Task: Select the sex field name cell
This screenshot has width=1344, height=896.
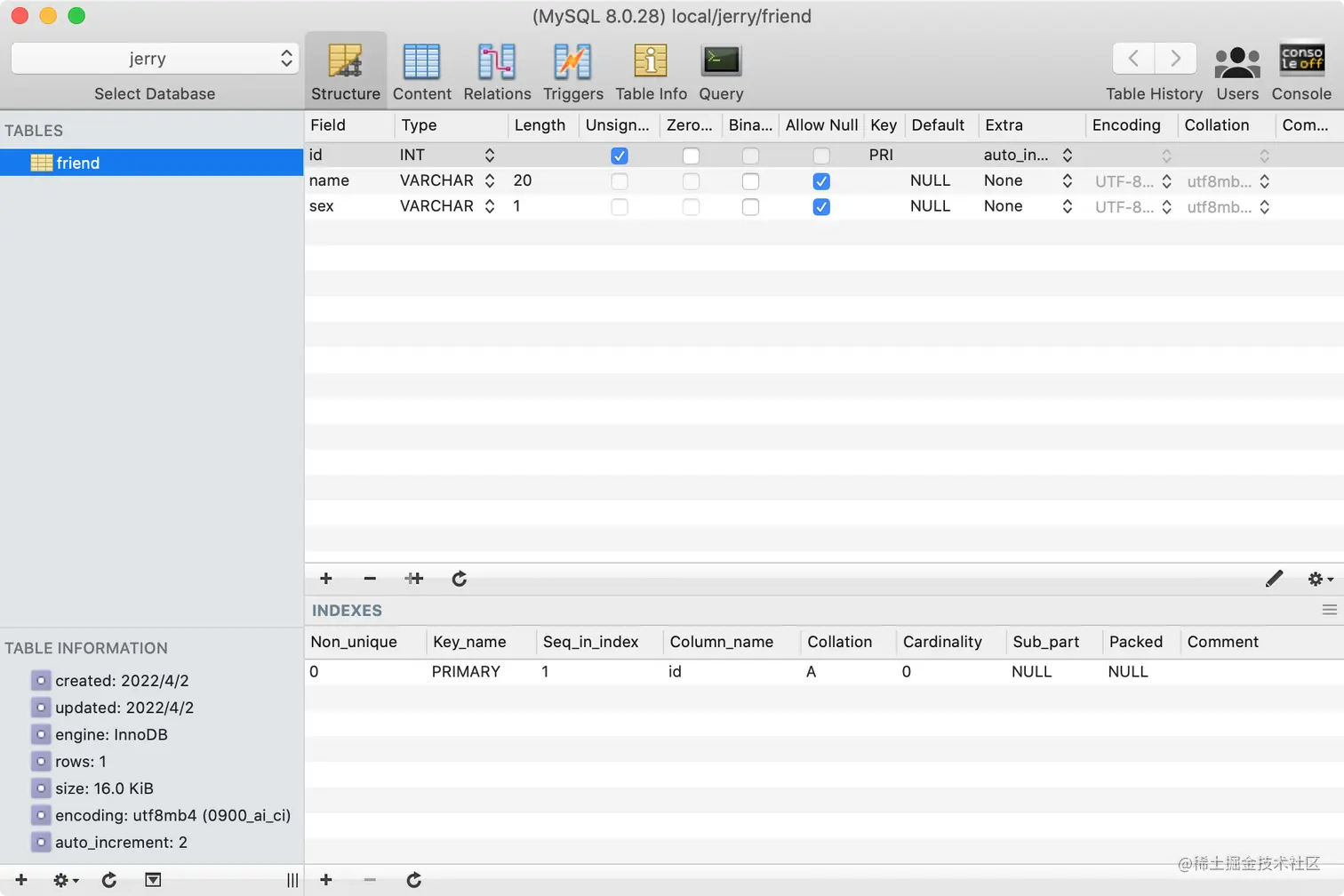Action: [x=349, y=206]
